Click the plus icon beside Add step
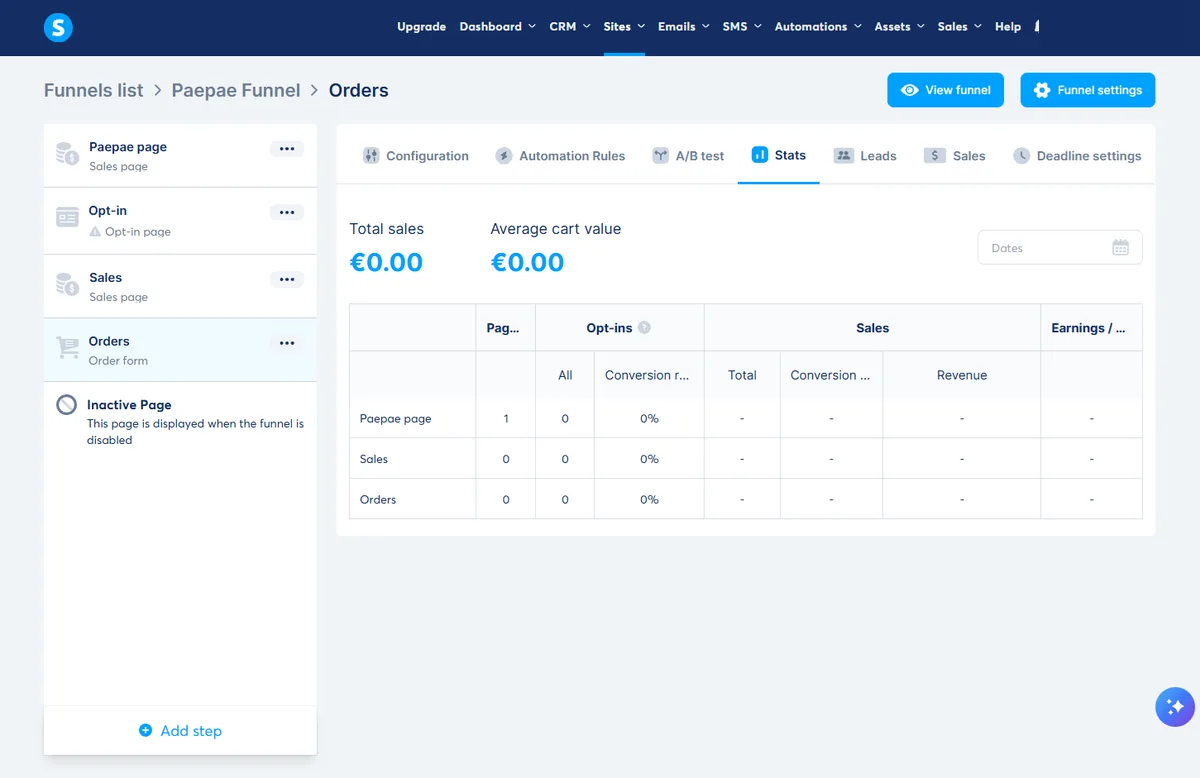The width and height of the screenshot is (1200, 778). click(146, 731)
